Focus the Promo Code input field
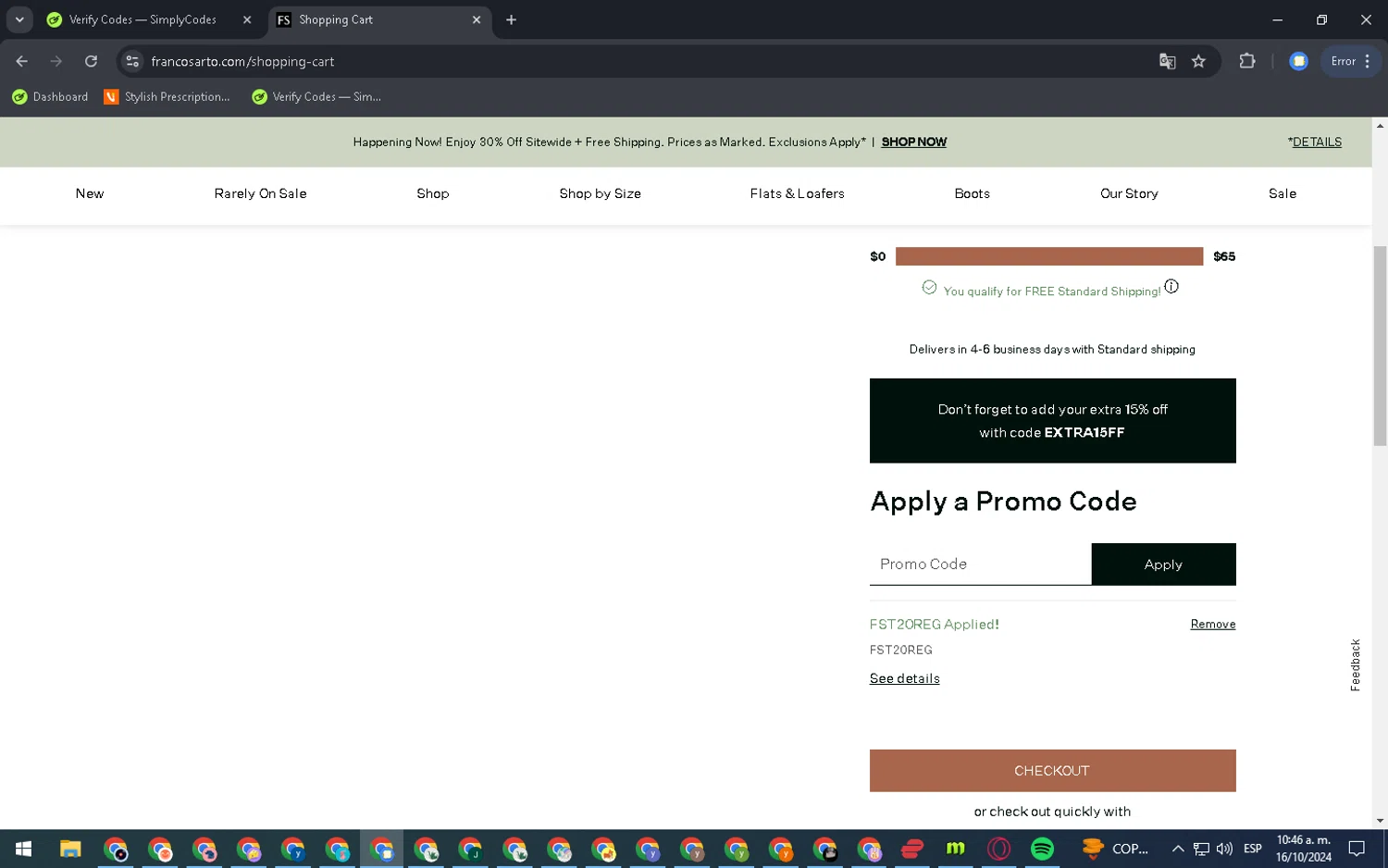This screenshot has width=1388, height=868. (x=980, y=564)
